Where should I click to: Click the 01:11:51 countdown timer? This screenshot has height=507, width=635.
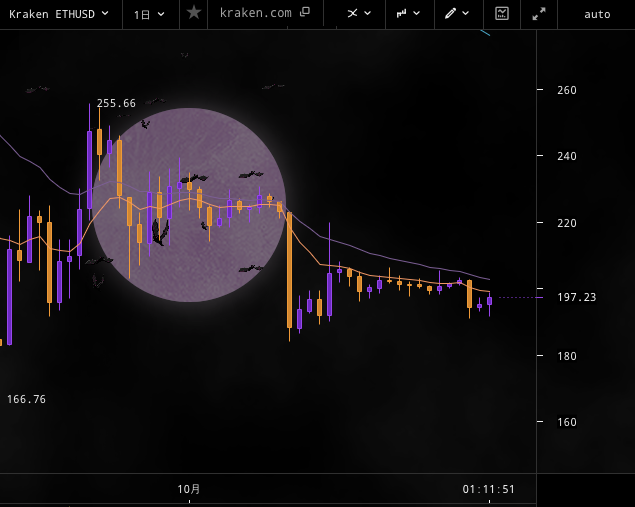pos(488,489)
